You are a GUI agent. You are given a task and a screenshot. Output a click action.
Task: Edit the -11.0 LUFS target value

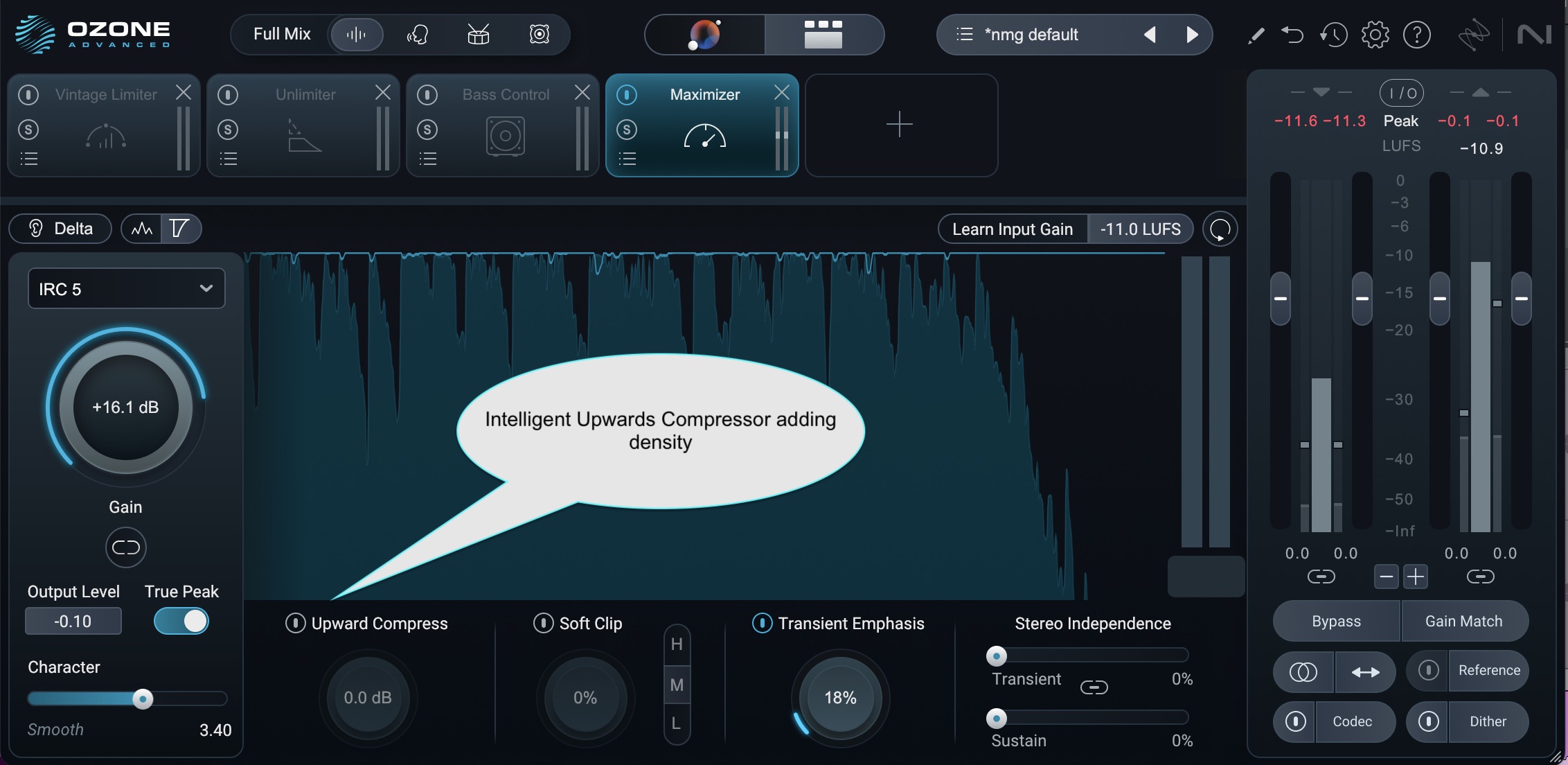click(x=1140, y=229)
